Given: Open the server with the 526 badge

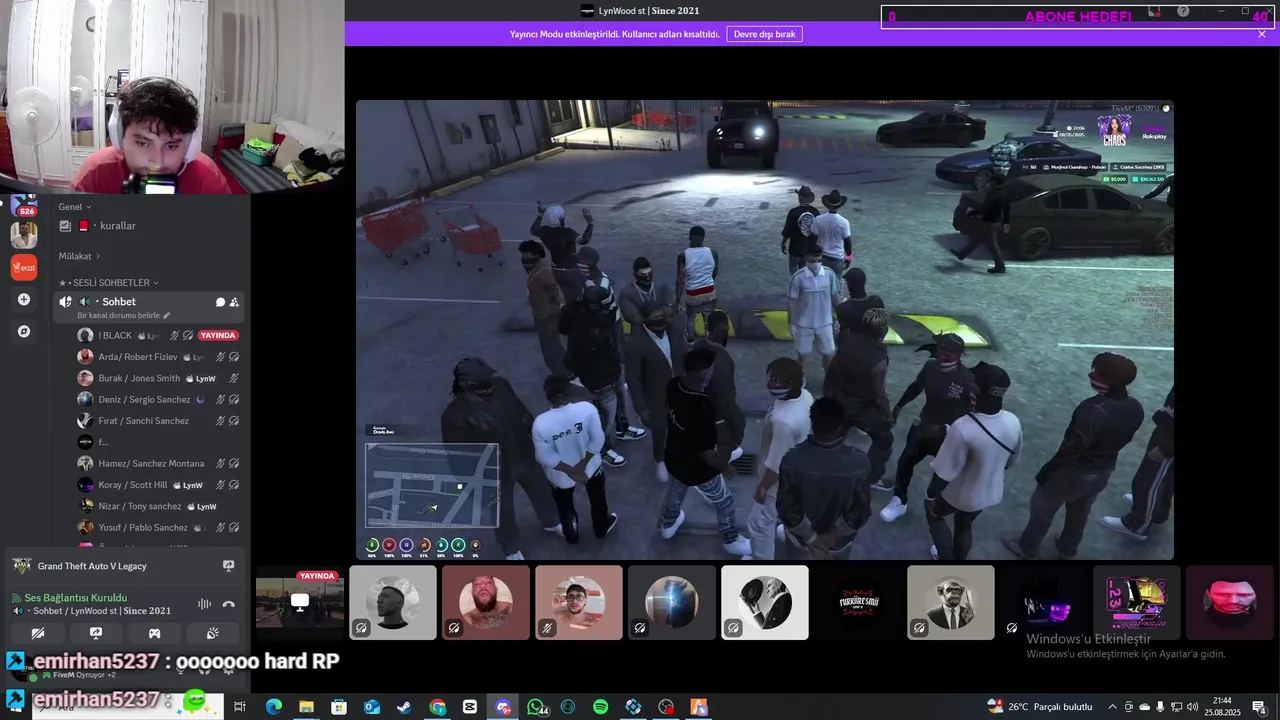Looking at the screenshot, I should (x=24, y=205).
